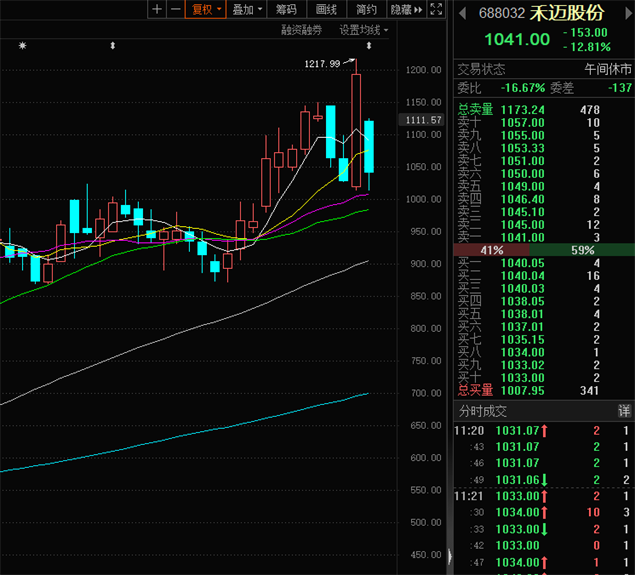The height and width of the screenshot is (575, 635).
Task: Toggle the 筹码 chip distribution view
Action: click(286, 9)
